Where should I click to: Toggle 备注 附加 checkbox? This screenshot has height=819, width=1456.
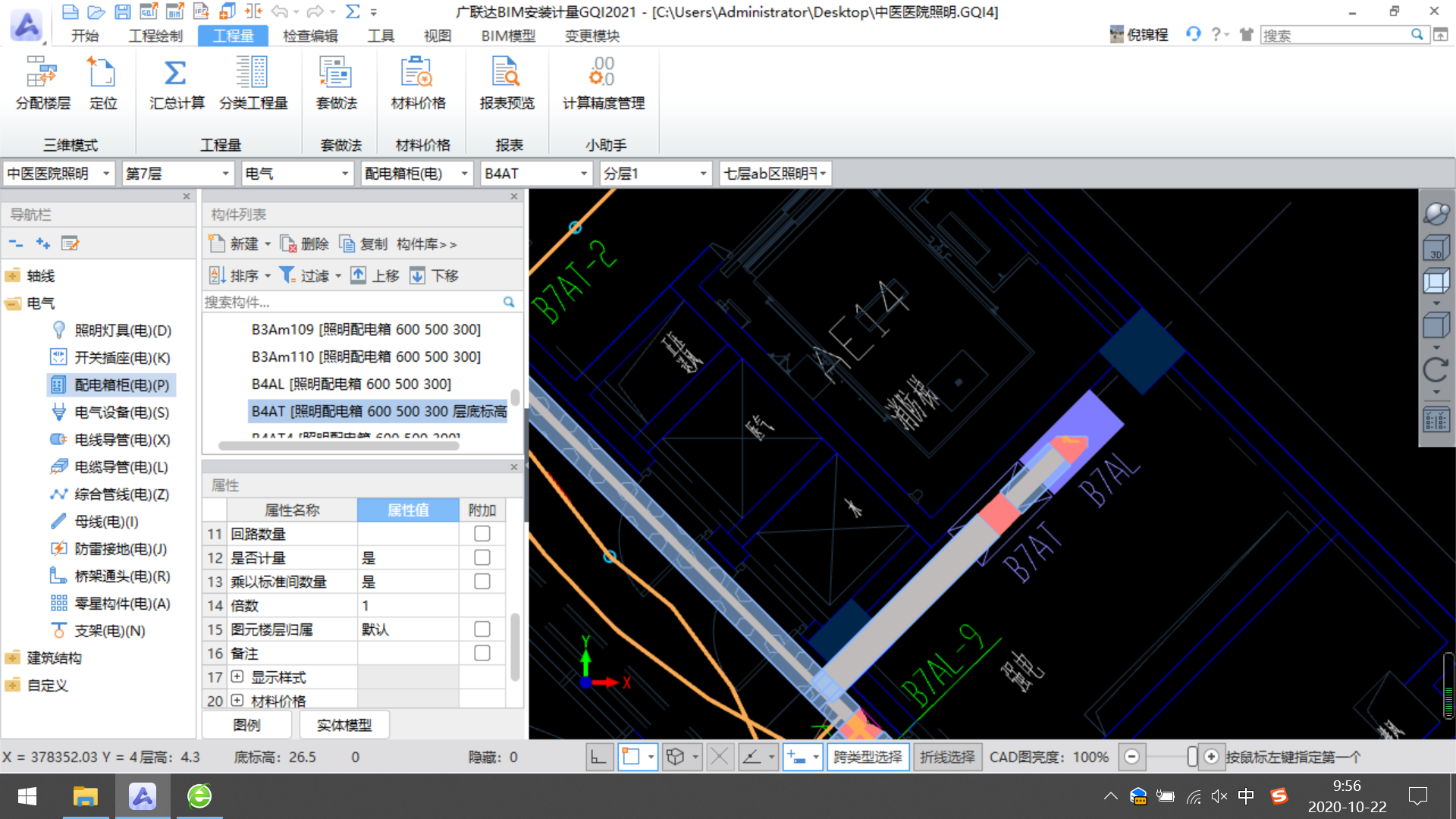[x=482, y=653]
